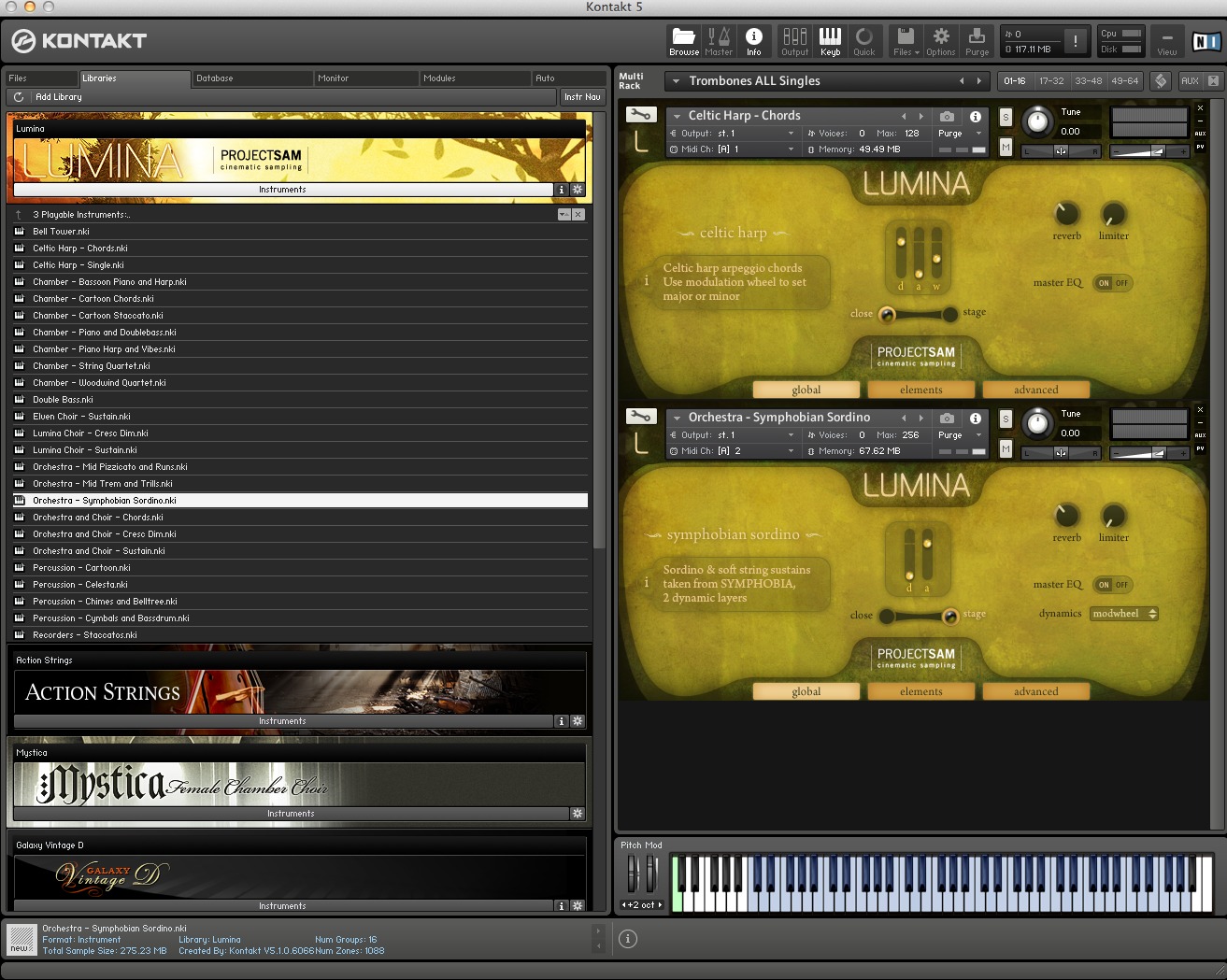Solo the Celtic Harp instrument

[1006, 117]
